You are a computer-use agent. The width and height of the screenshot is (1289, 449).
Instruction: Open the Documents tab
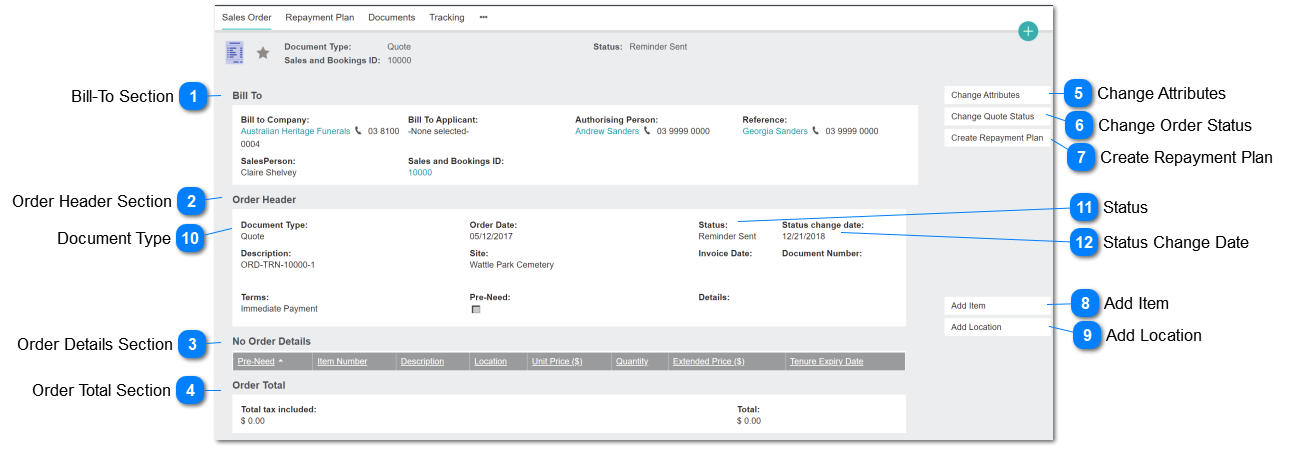tap(392, 17)
